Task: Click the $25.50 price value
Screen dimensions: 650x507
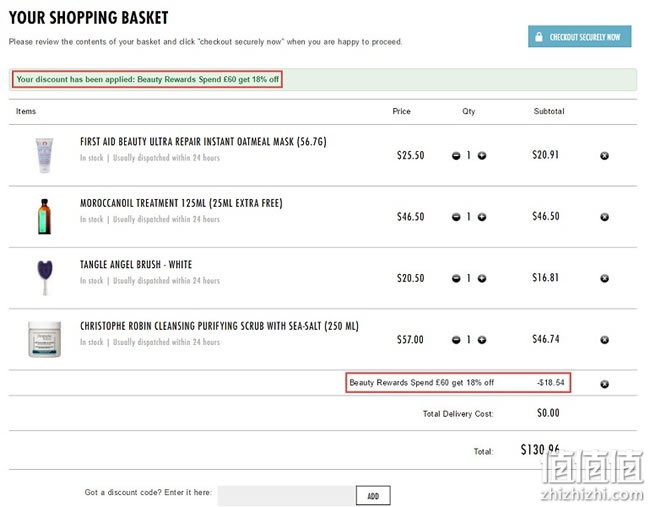Action: point(410,155)
